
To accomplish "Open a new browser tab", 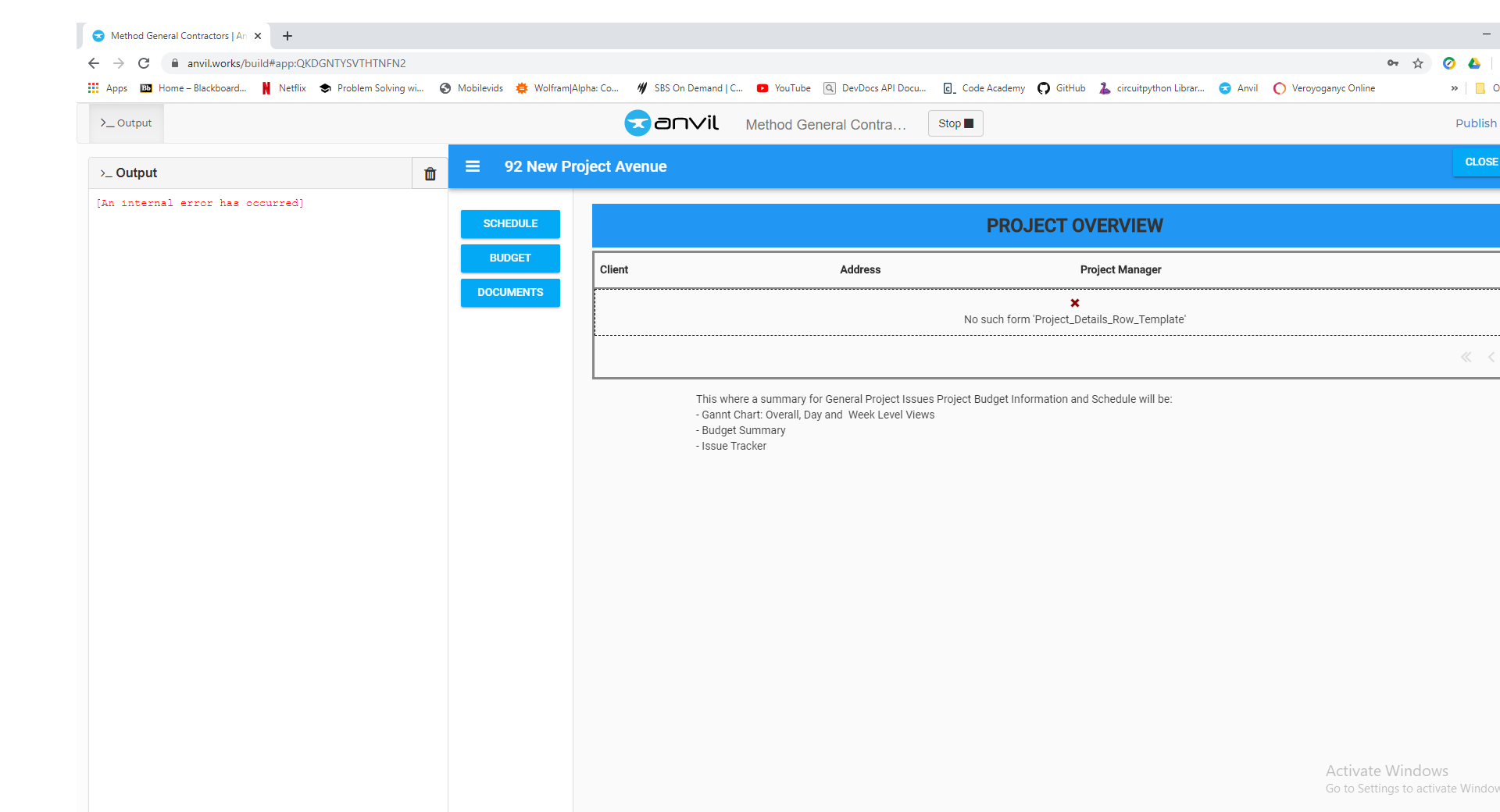I will click(287, 36).
